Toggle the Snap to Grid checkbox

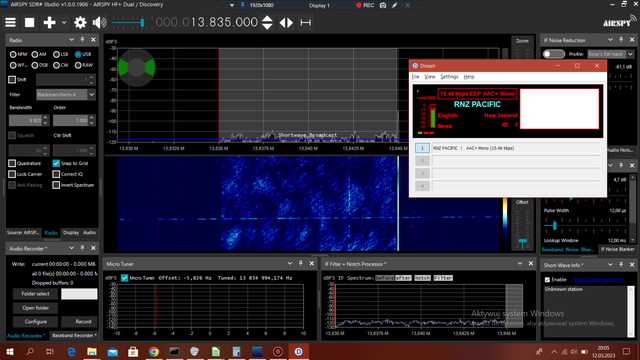click(56, 163)
